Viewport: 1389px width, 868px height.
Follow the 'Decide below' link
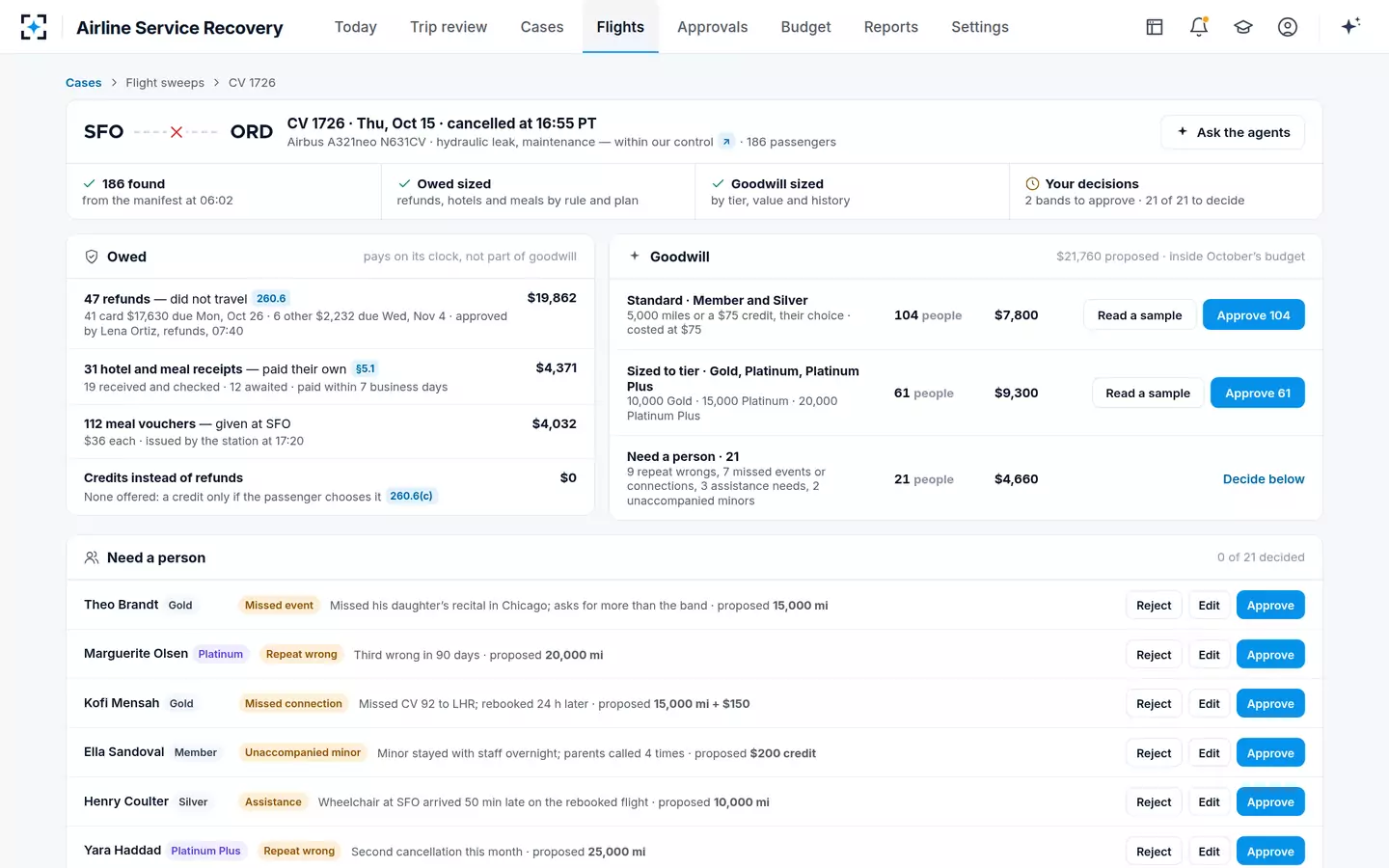coord(1264,479)
